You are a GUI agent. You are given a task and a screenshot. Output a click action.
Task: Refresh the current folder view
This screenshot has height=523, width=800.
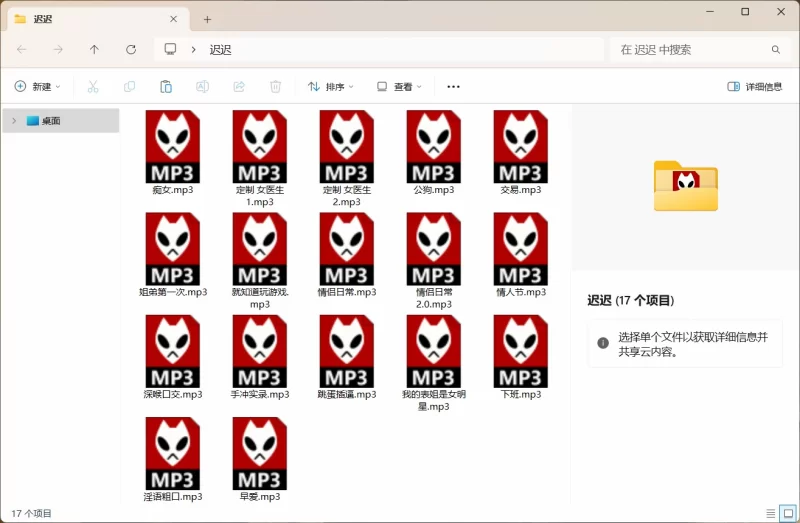click(131, 49)
